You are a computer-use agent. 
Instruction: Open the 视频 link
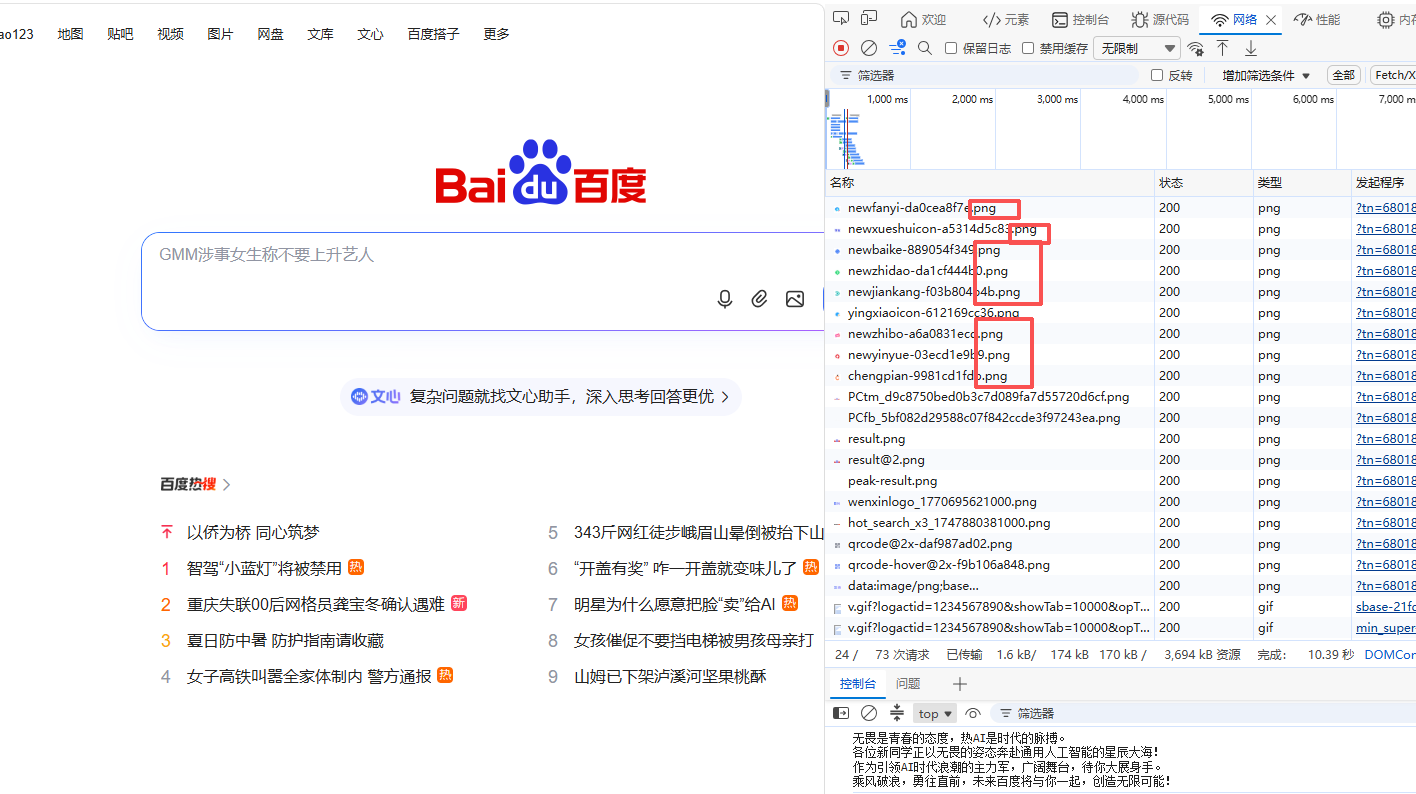(170, 34)
